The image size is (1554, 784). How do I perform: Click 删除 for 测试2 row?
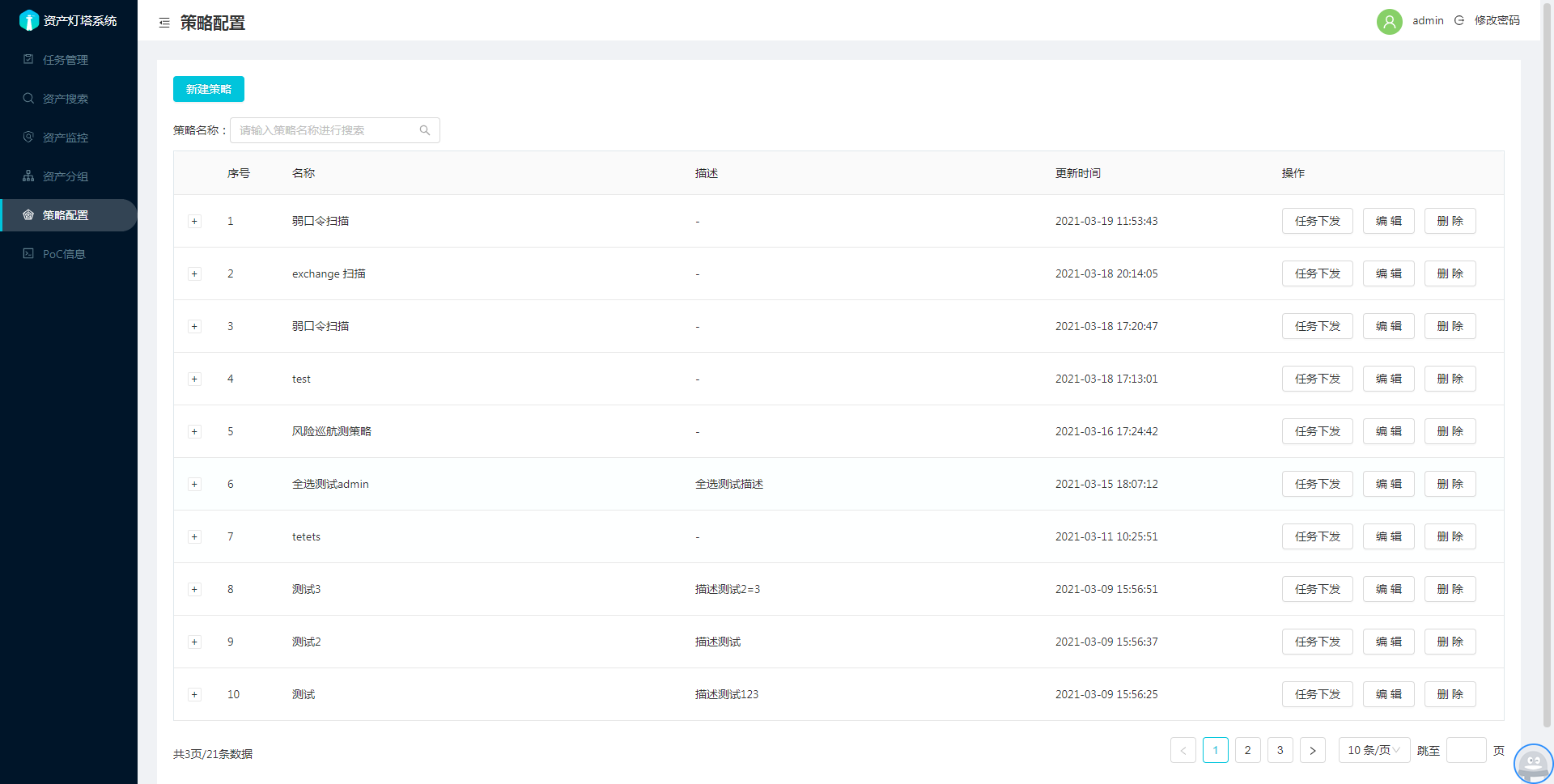point(1450,642)
